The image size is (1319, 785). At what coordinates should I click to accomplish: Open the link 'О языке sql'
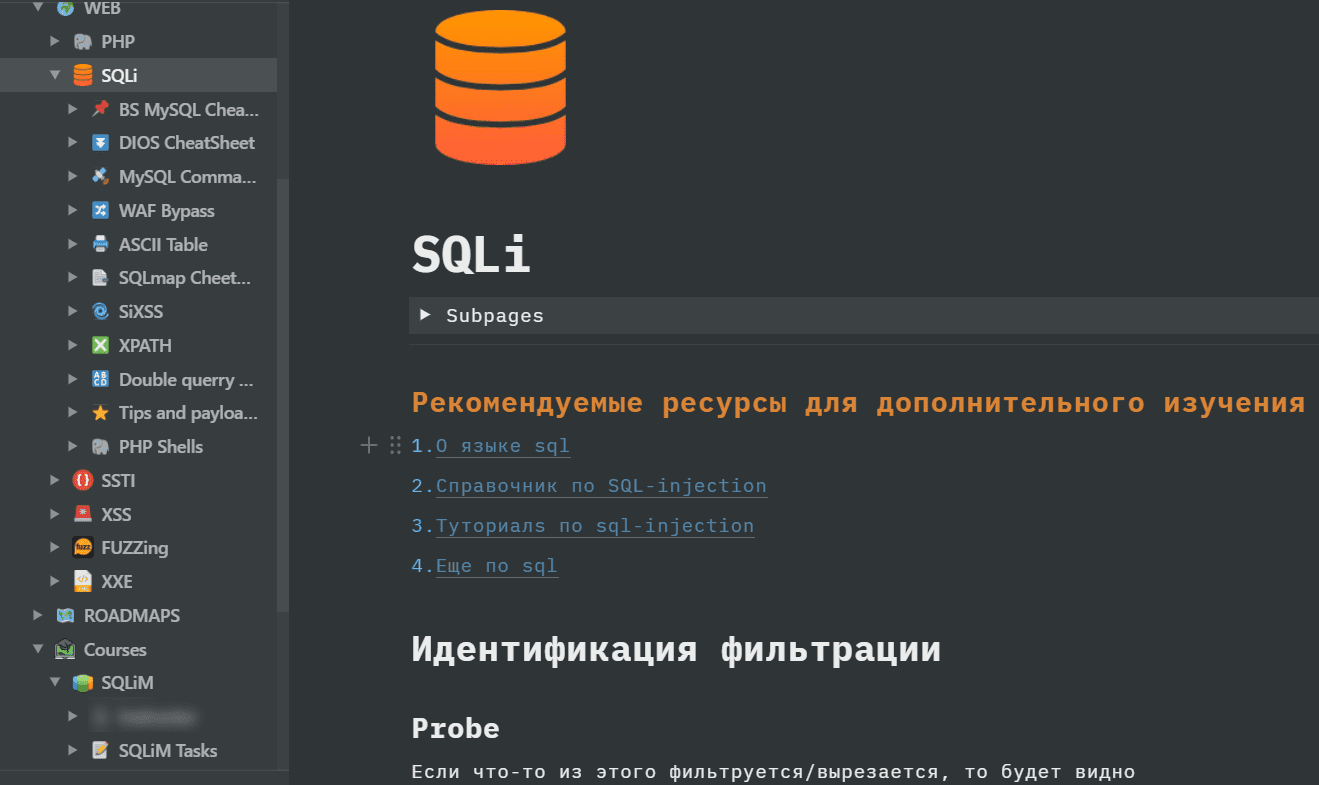(503, 446)
